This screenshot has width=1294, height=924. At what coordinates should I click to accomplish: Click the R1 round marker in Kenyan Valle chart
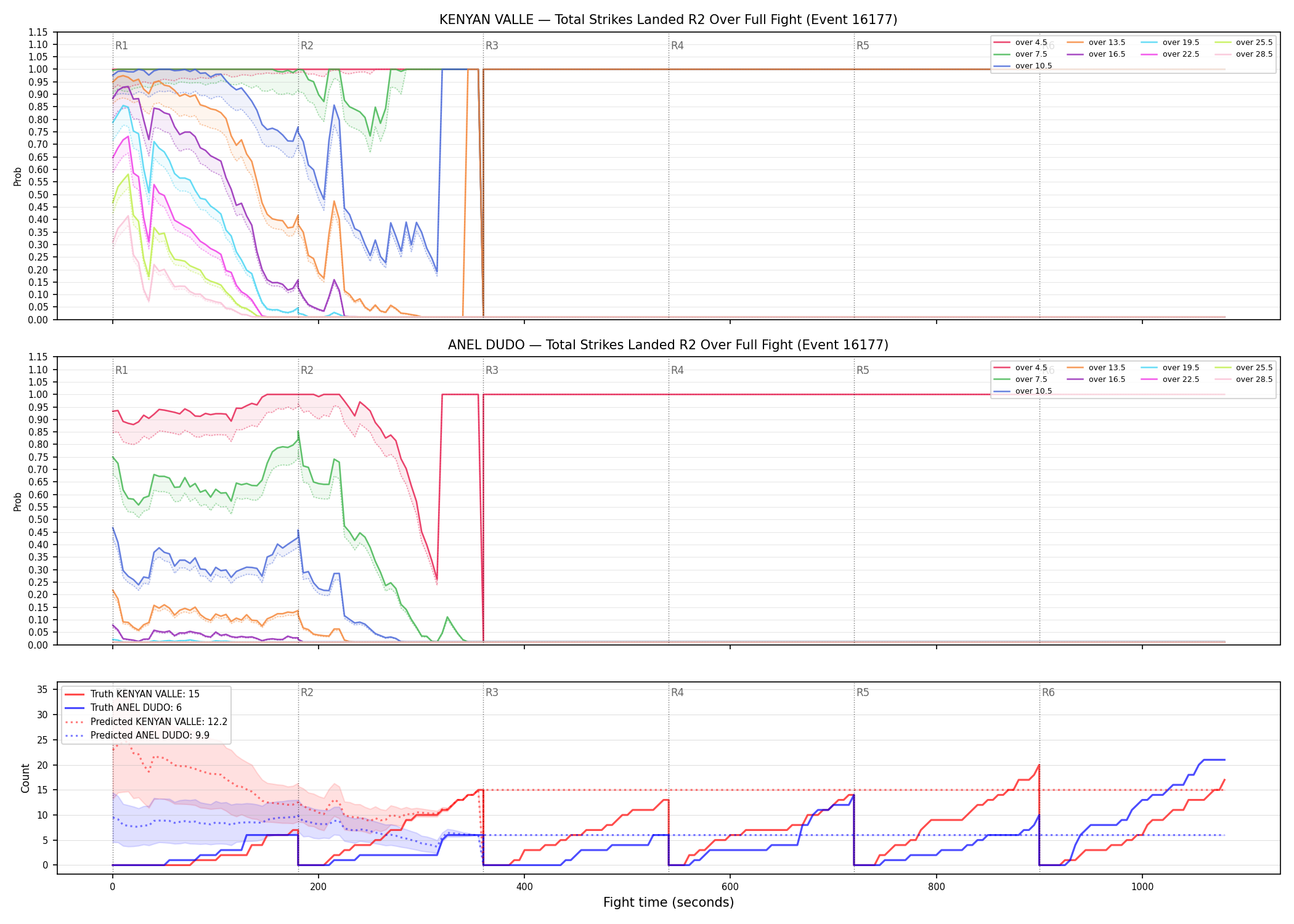(121, 46)
